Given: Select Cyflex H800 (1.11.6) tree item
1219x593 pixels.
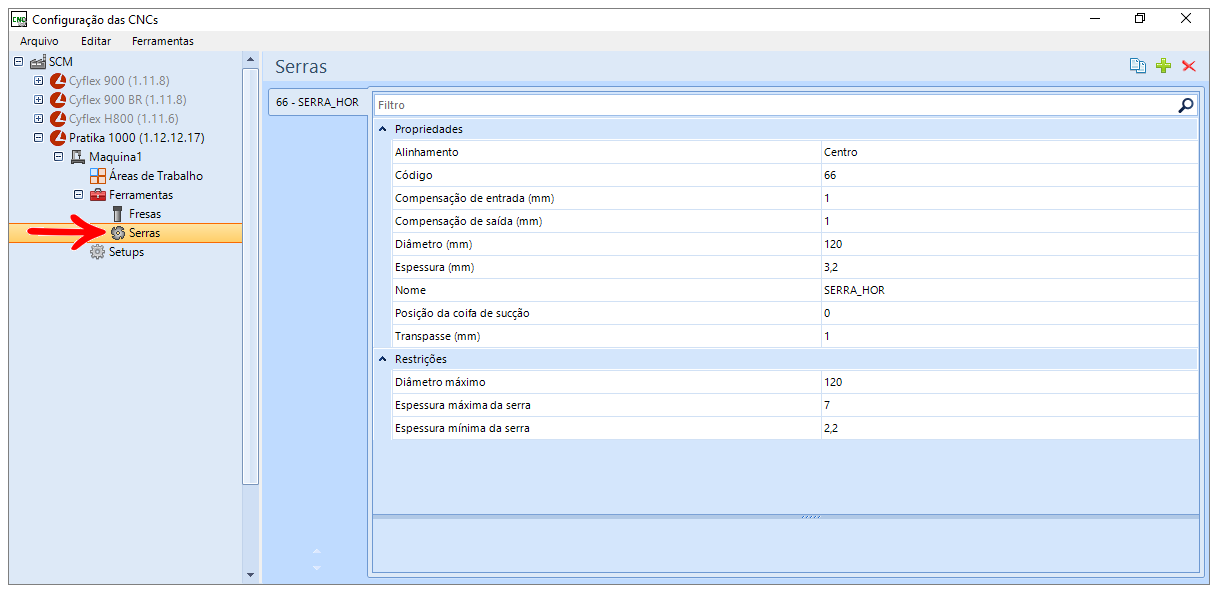Looking at the screenshot, I should pos(124,119).
